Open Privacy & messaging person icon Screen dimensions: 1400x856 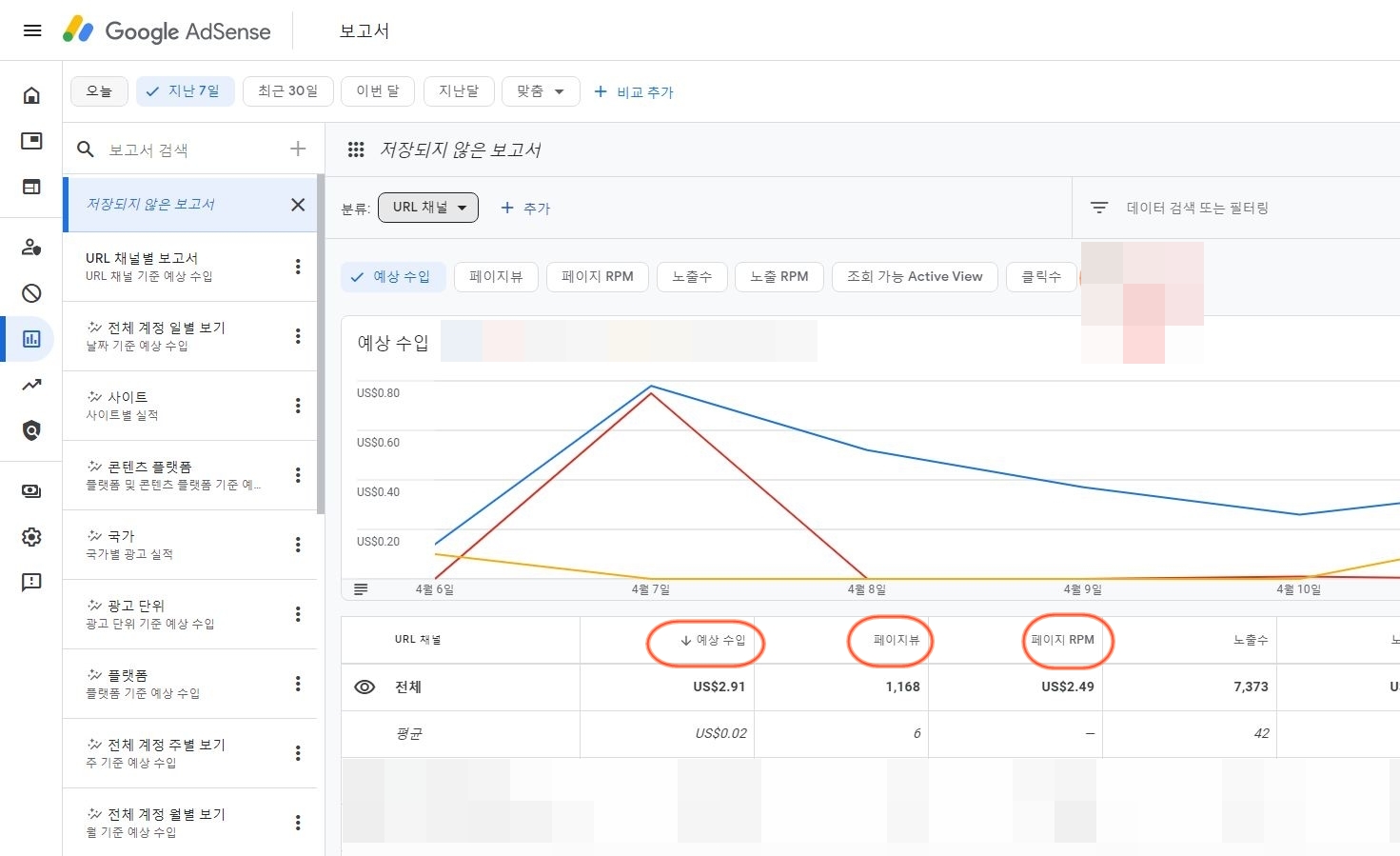pyautogui.click(x=31, y=248)
